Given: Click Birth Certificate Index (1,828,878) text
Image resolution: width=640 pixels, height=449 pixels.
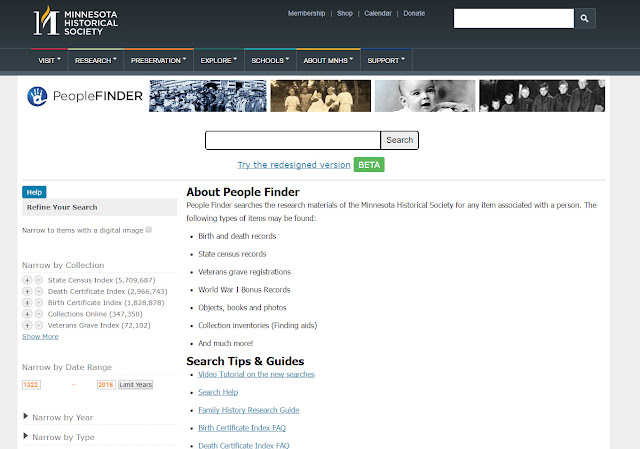Looking at the screenshot, I should pyautogui.click(x=106, y=302).
